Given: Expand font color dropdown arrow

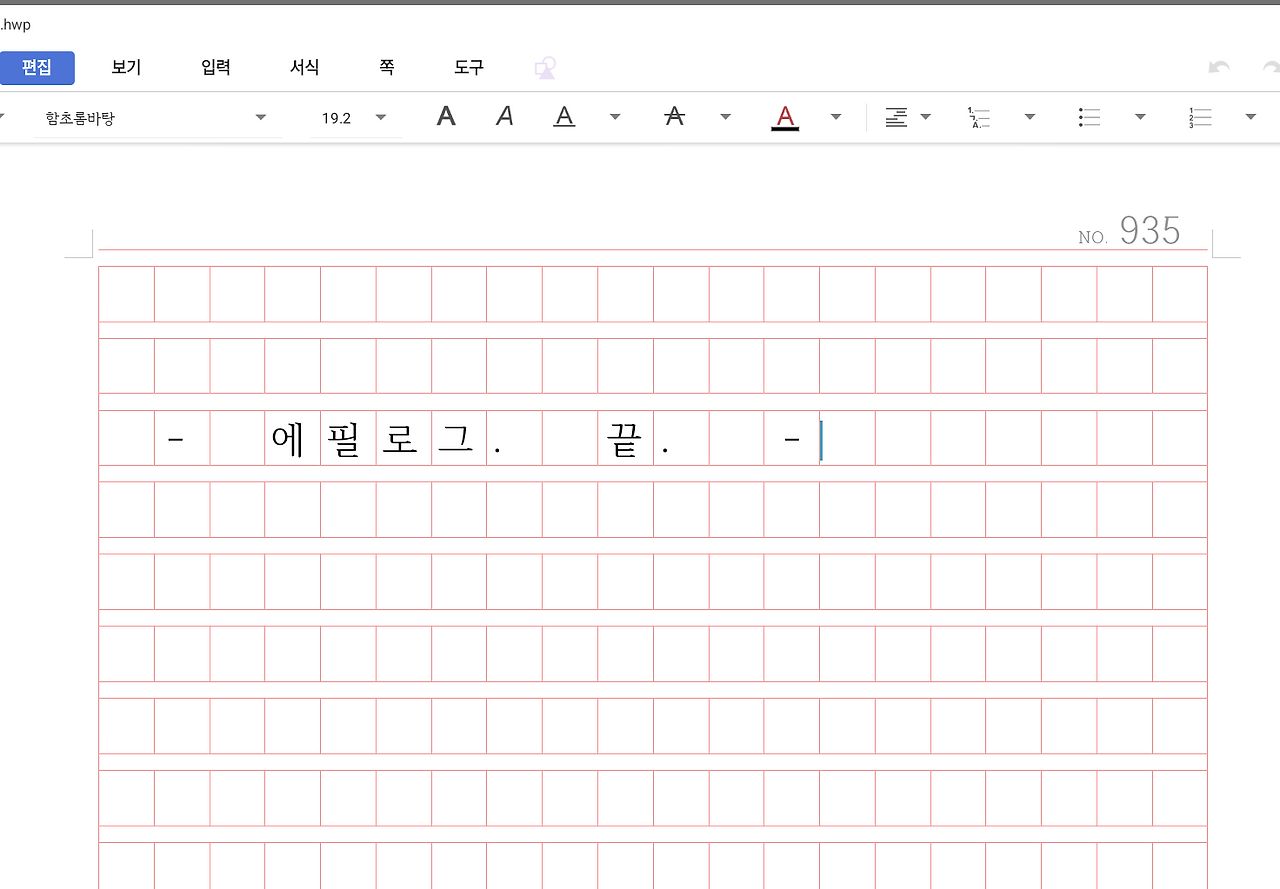Looking at the screenshot, I should tap(836, 117).
